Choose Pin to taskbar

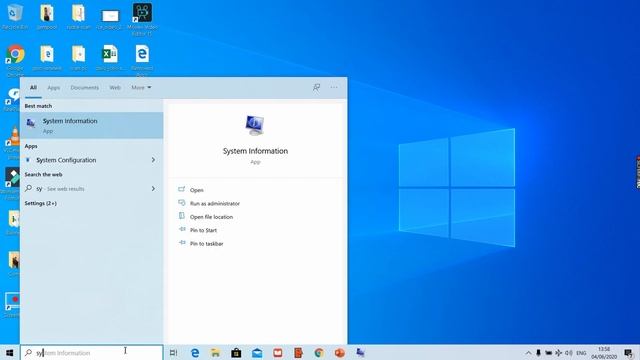point(207,244)
